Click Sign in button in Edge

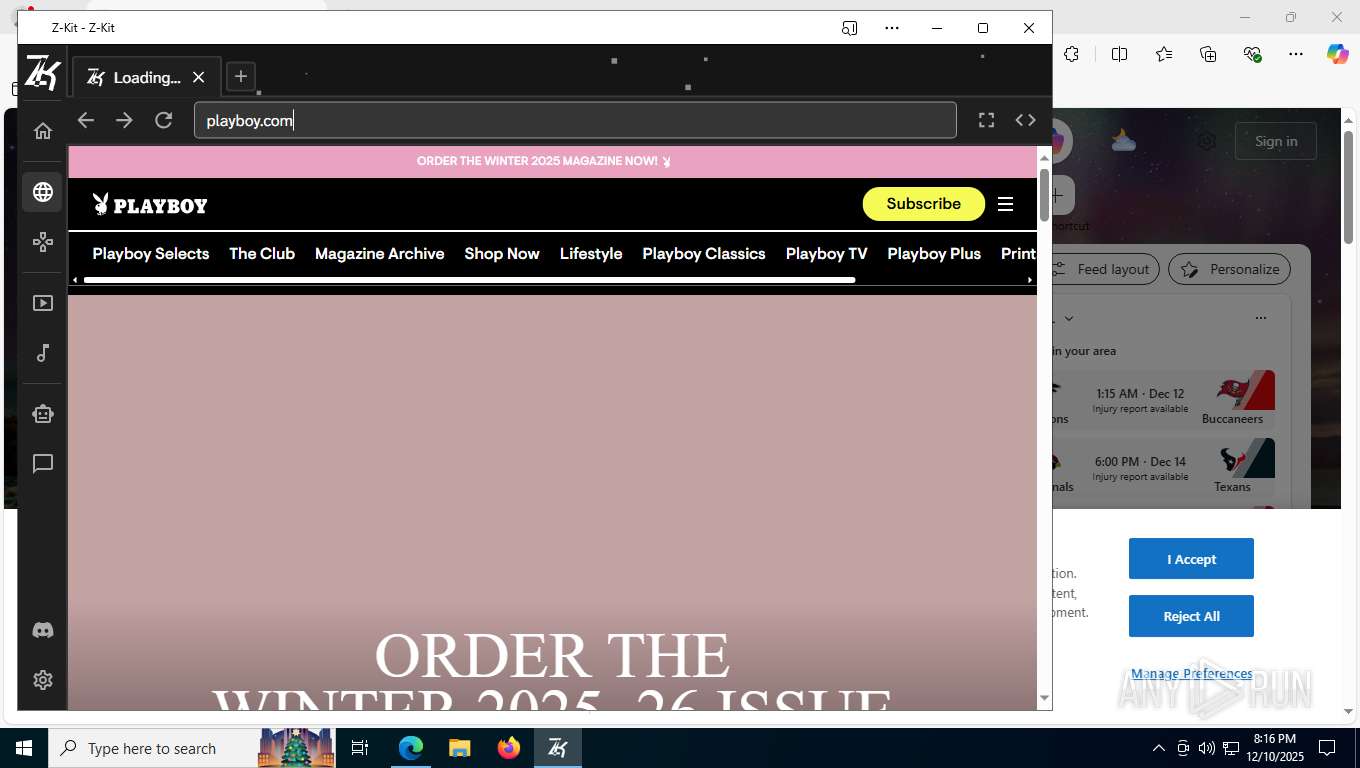pos(1276,141)
